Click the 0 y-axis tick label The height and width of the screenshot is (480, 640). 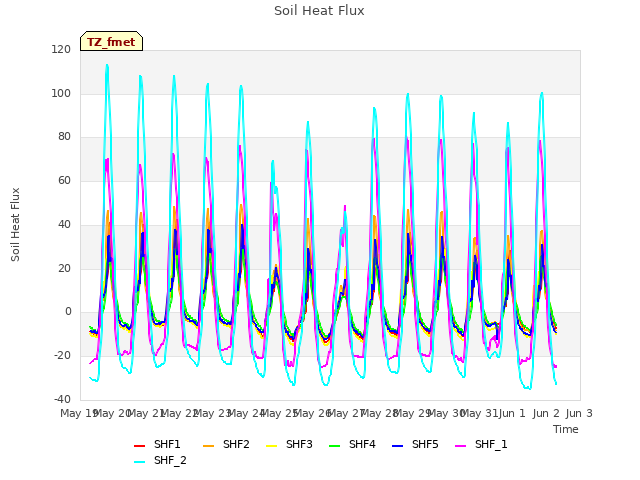point(68,312)
